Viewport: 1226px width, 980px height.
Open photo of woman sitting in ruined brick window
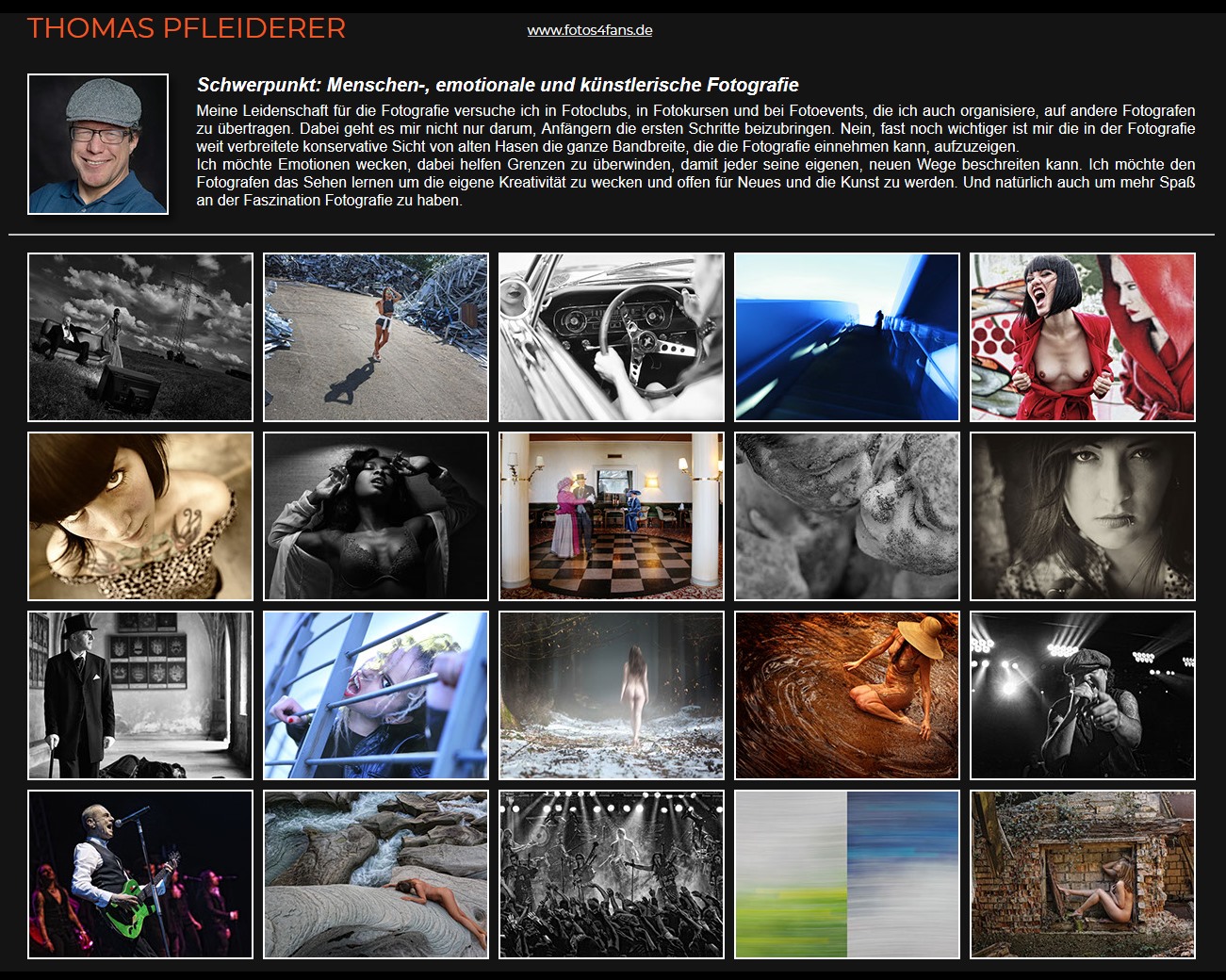tap(1083, 874)
